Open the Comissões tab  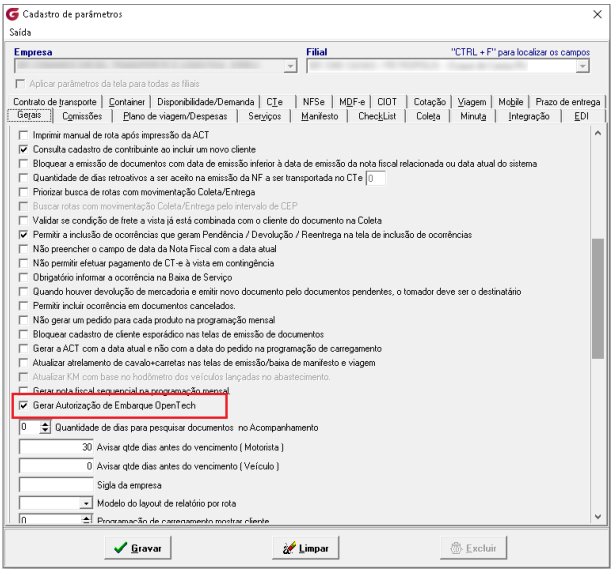pos(82,116)
